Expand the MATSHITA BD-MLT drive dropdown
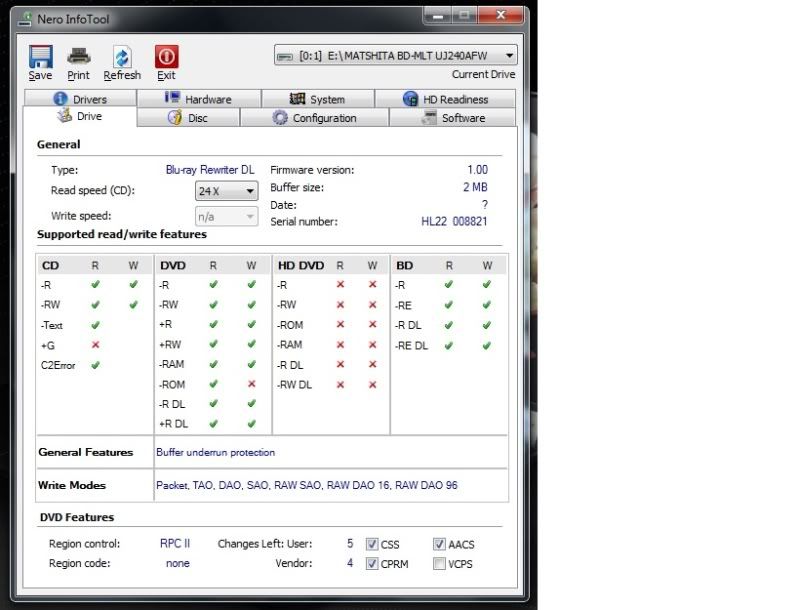The height and width of the screenshot is (610, 799). pyautogui.click(x=397, y=56)
